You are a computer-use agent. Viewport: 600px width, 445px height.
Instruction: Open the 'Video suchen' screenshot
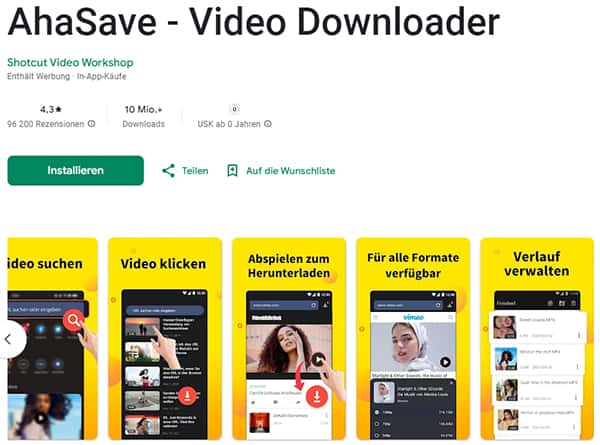click(x=53, y=339)
